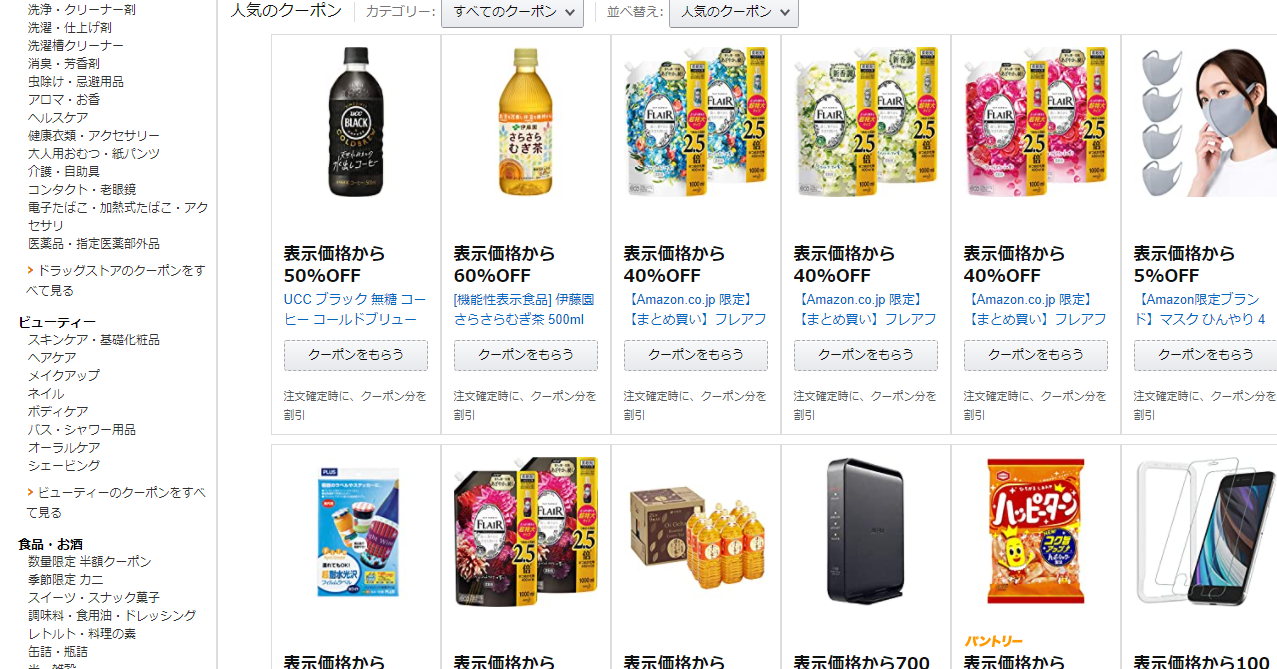Viewport: 1277px width, 669px height.
Task: Open the UCC ブラック 無糖 コーヒー product link
Action: pyautogui.click(x=355, y=309)
